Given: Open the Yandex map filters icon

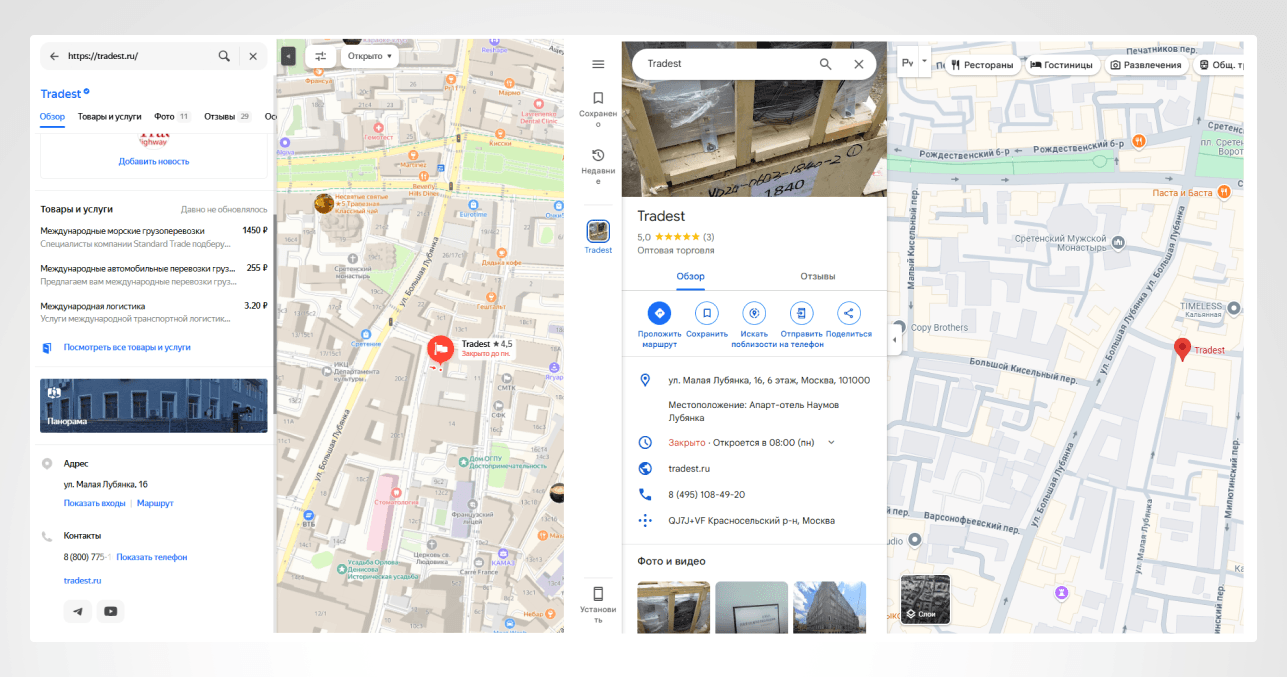Looking at the screenshot, I should [x=321, y=57].
